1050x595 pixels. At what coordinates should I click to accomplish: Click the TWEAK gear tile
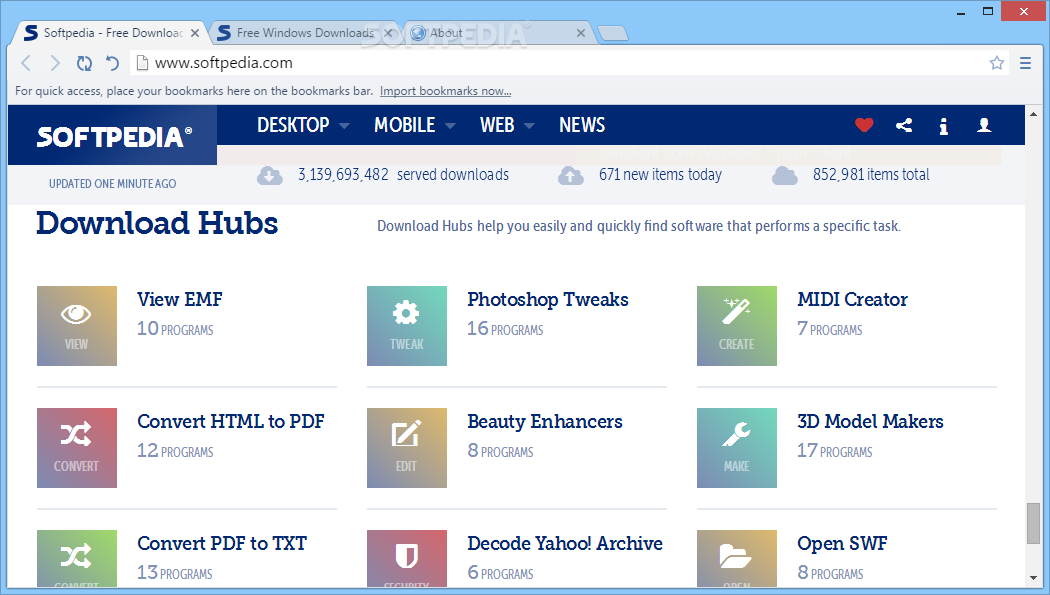pos(406,326)
